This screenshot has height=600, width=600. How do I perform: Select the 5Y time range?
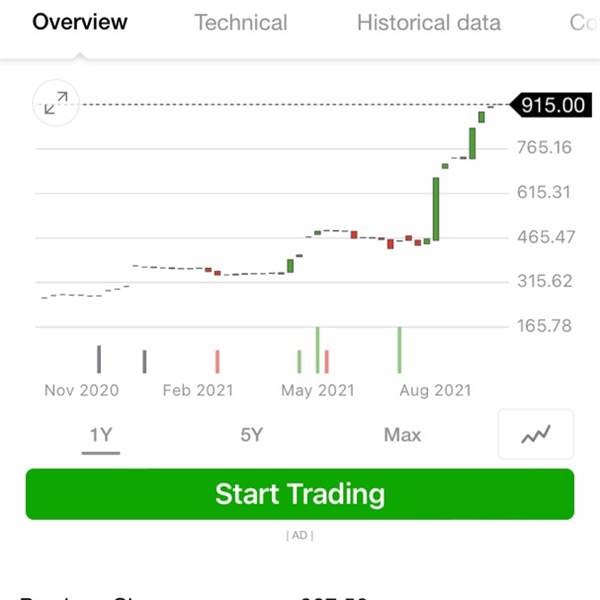point(251,435)
